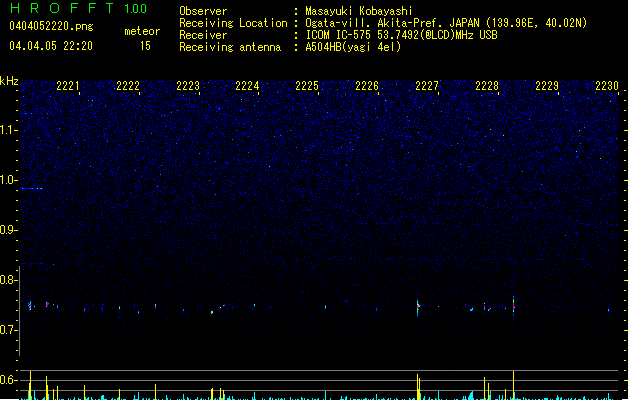Screen dimensions: 629x400
Task: Click the kHz axis unit label
Action: pos(9,81)
